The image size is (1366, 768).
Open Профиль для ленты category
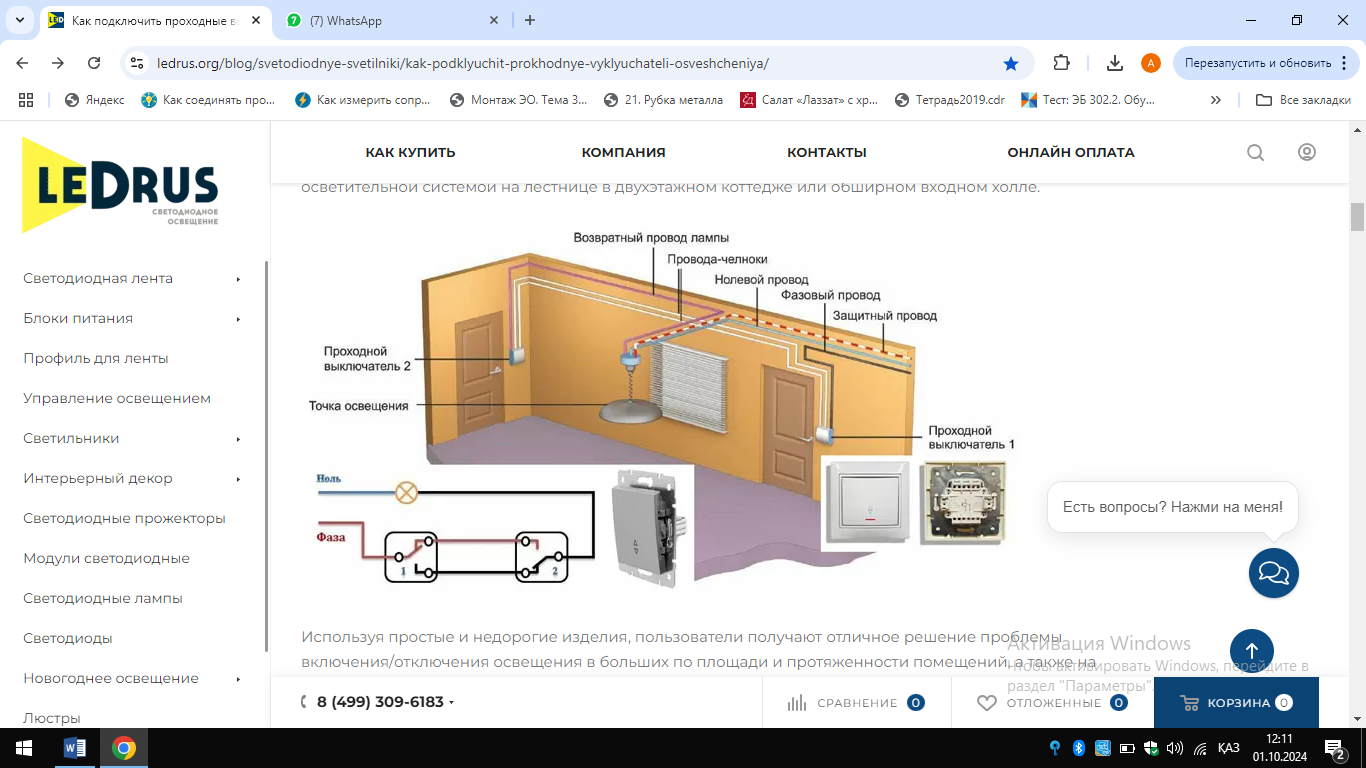(x=96, y=358)
